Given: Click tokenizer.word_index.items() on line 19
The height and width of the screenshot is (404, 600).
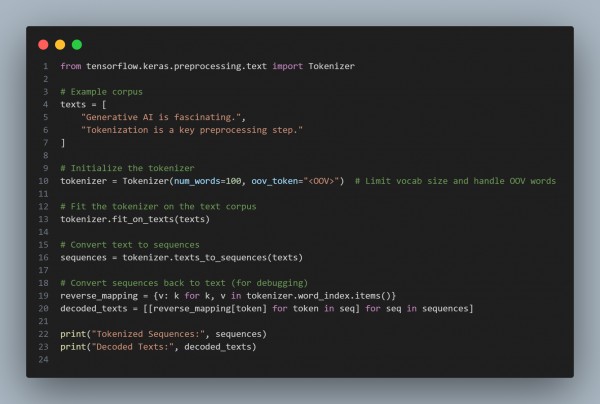Looking at the screenshot, I should (x=321, y=296).
